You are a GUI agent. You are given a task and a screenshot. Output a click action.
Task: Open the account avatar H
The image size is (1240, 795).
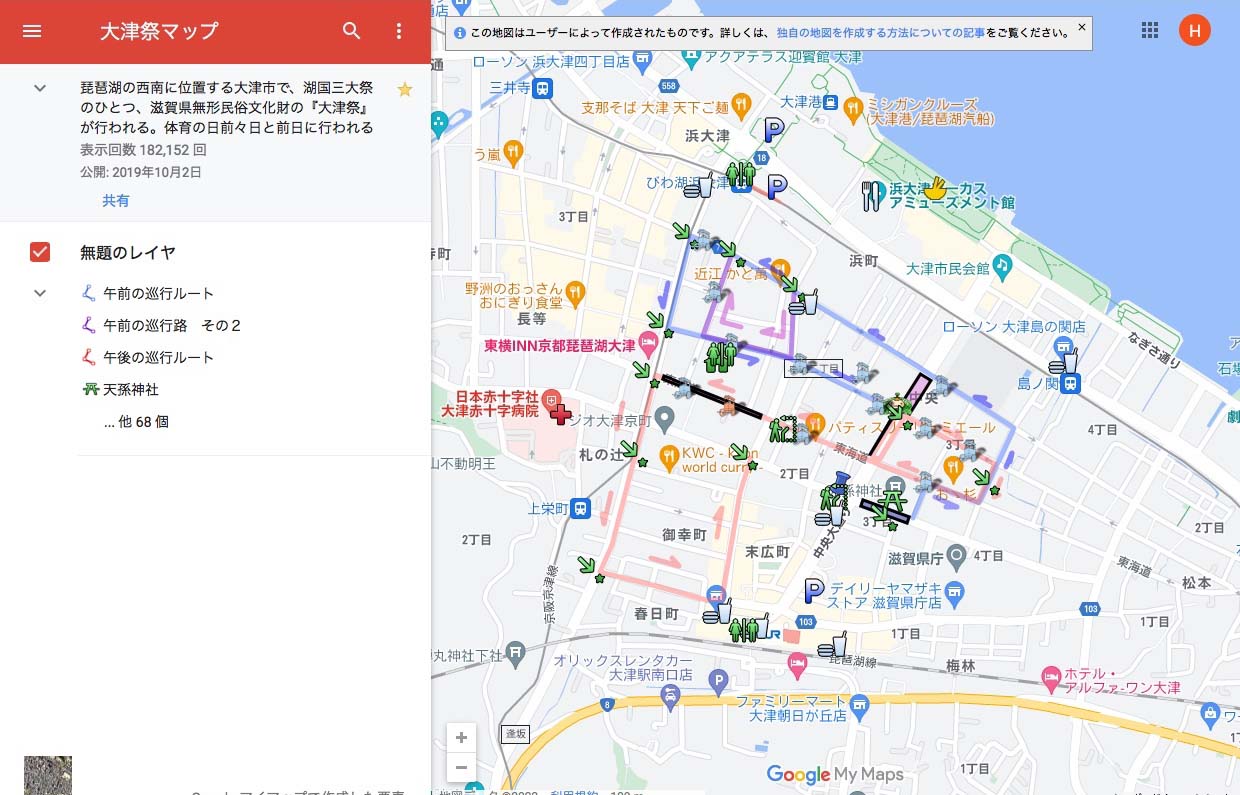1194,31
